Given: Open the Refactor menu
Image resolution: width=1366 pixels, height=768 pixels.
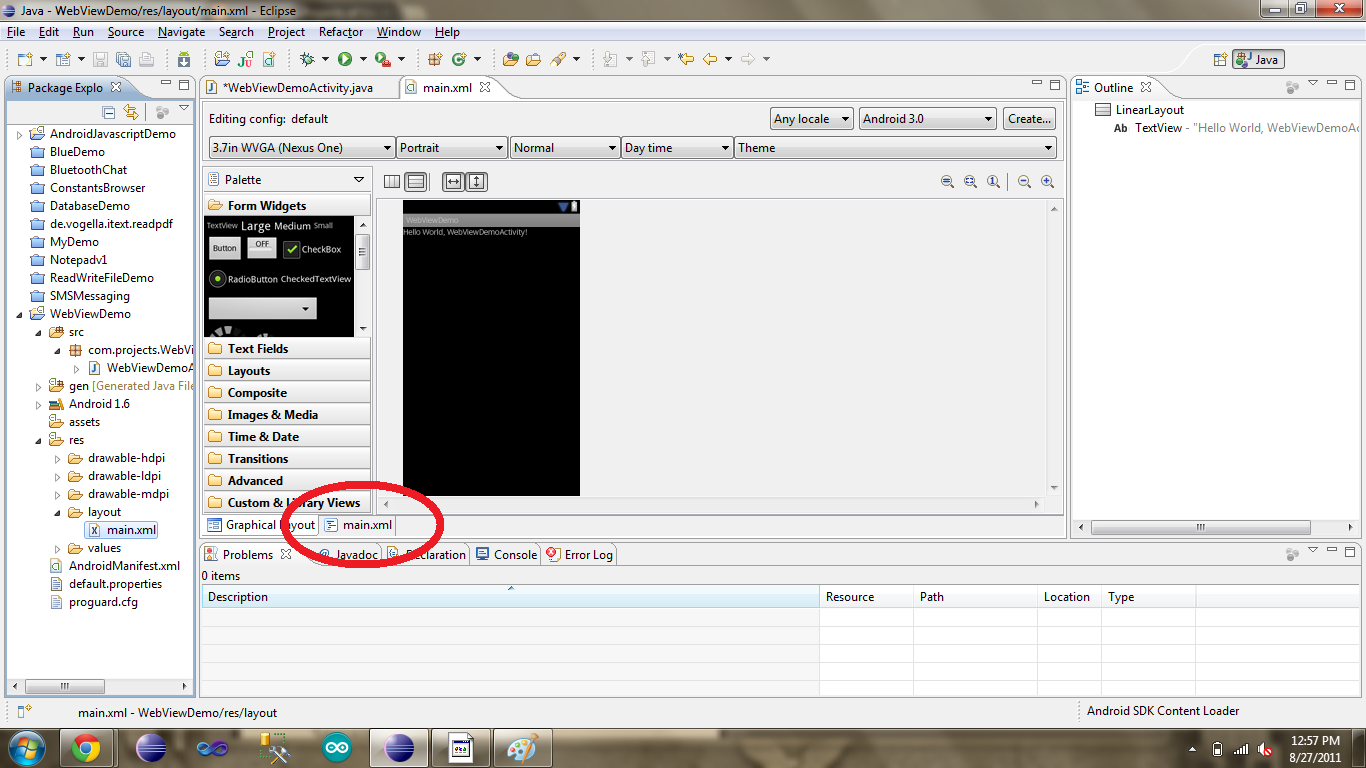Looking at the screenshot, I should point(340,31).
